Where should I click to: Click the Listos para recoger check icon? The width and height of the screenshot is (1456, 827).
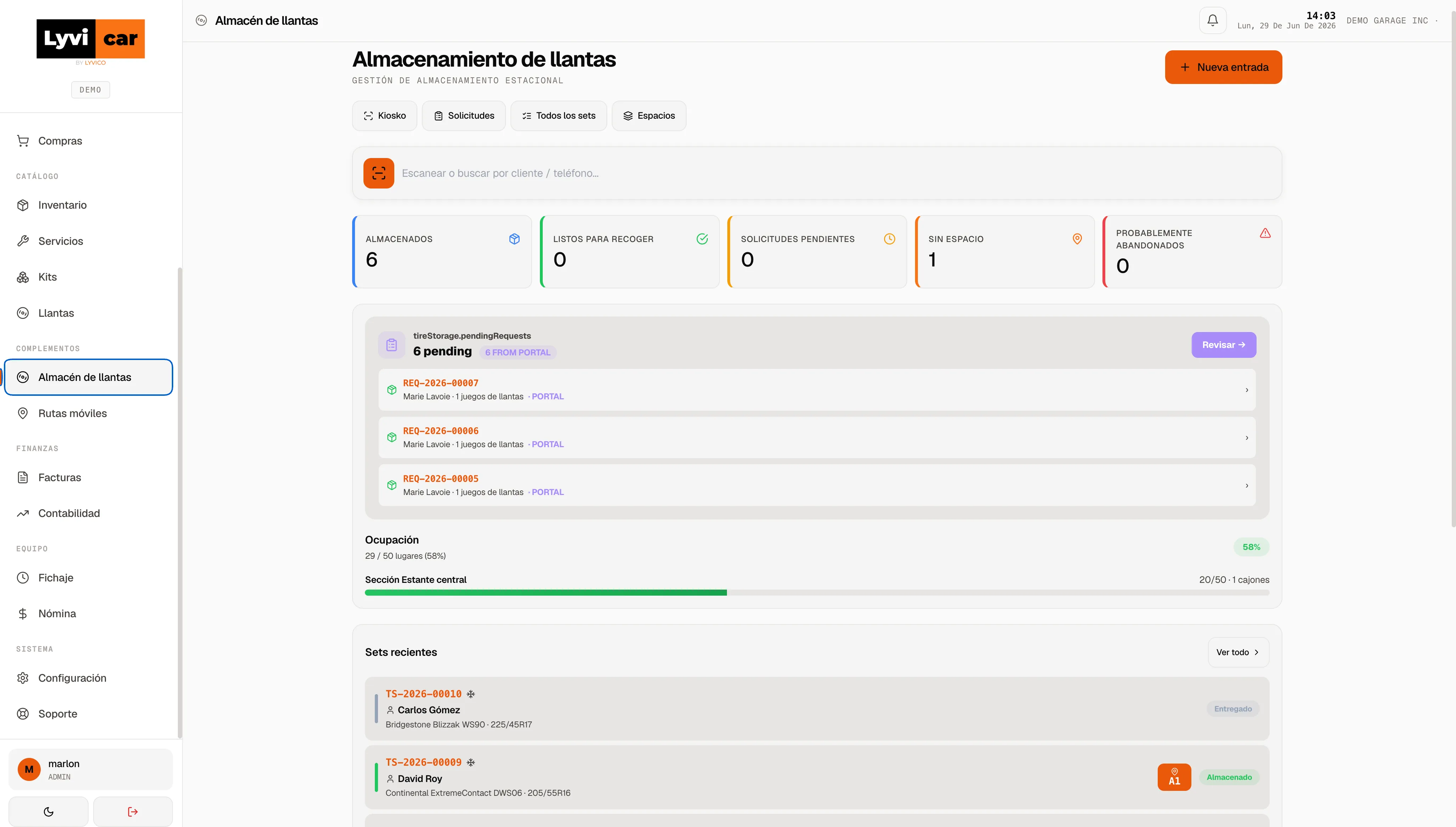tap(702, 239)
